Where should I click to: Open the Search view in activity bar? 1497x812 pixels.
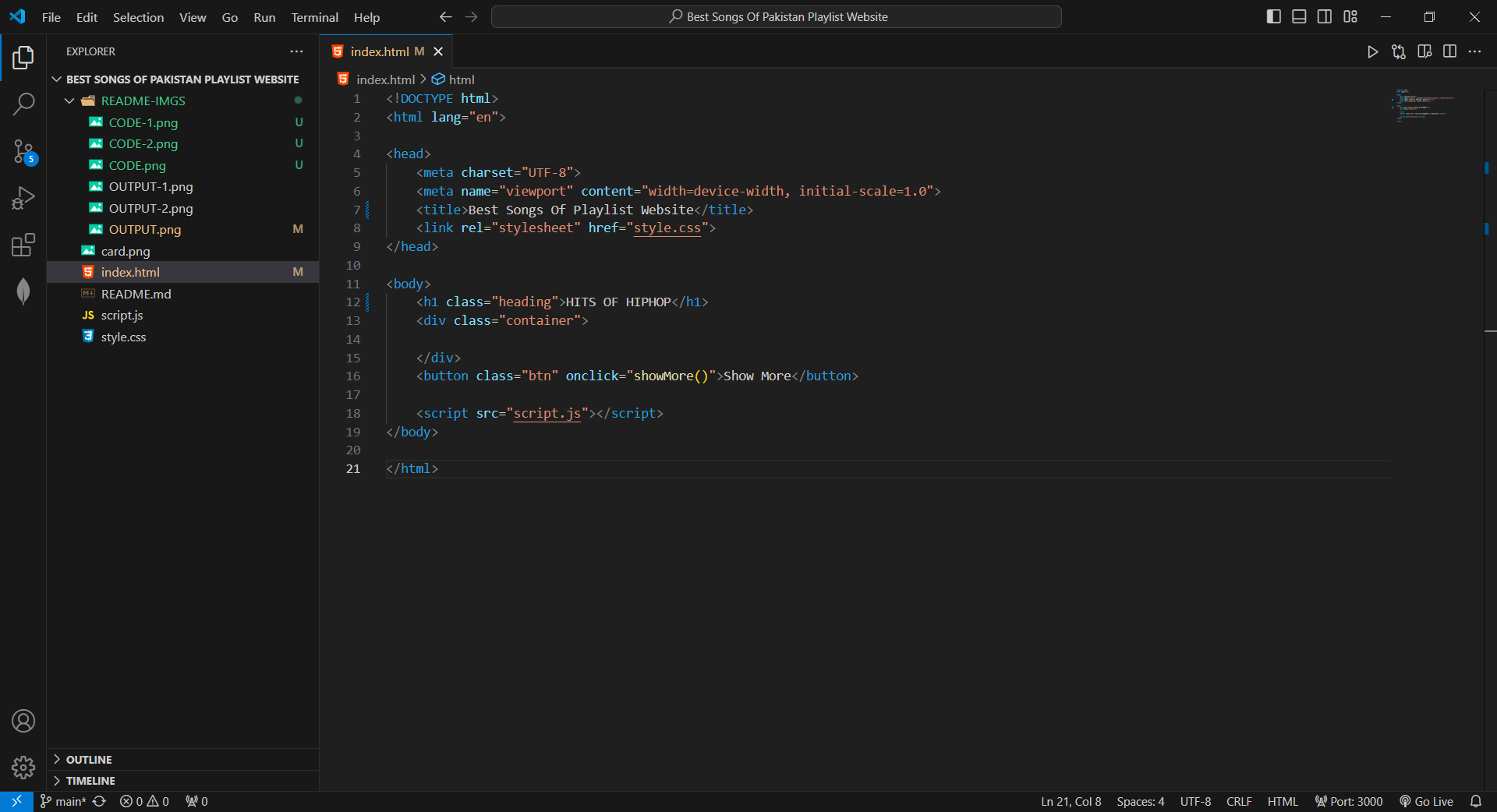[23, 104]
